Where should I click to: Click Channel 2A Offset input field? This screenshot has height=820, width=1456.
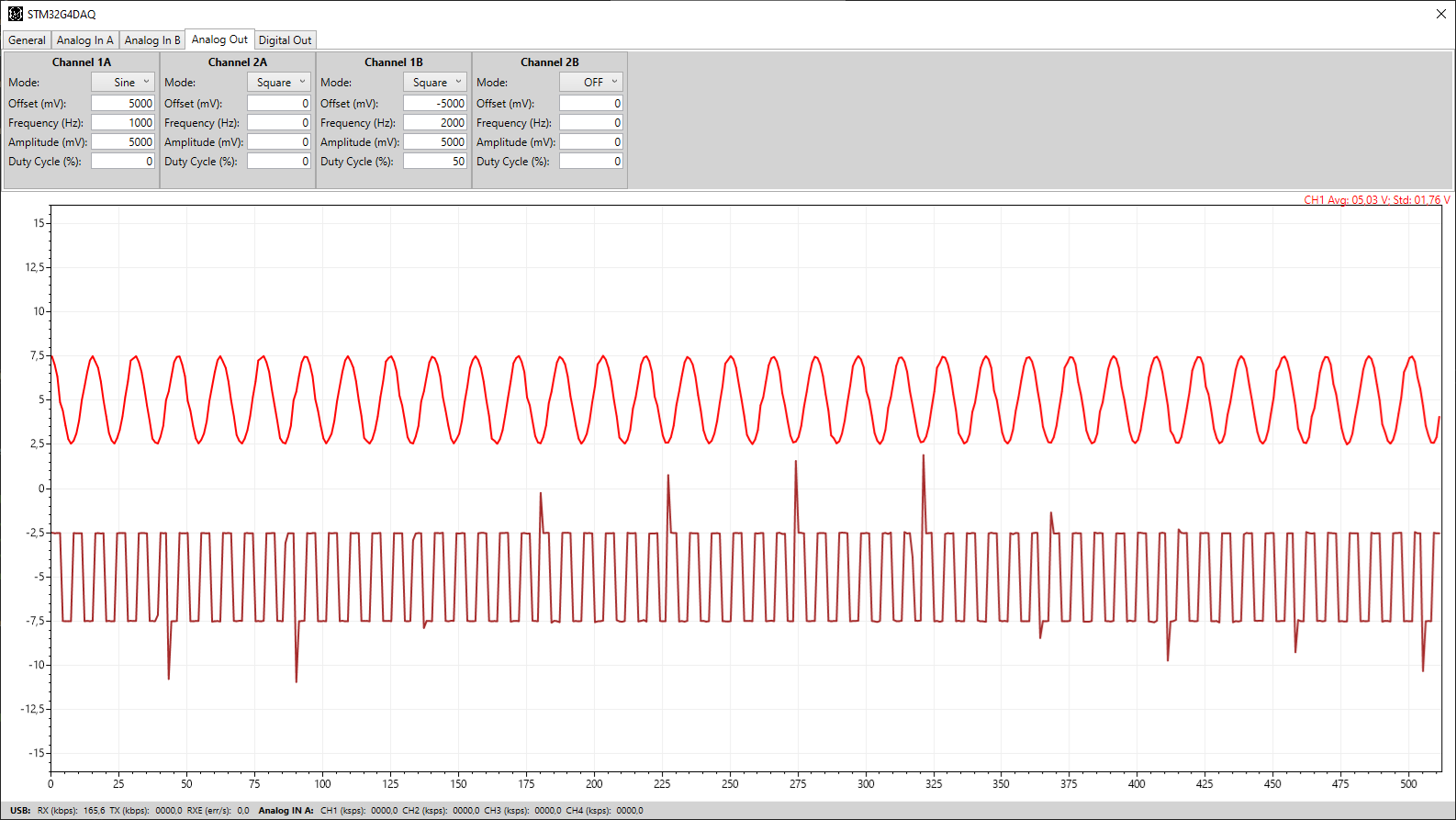pyautogui.click(x=279, y=104)
